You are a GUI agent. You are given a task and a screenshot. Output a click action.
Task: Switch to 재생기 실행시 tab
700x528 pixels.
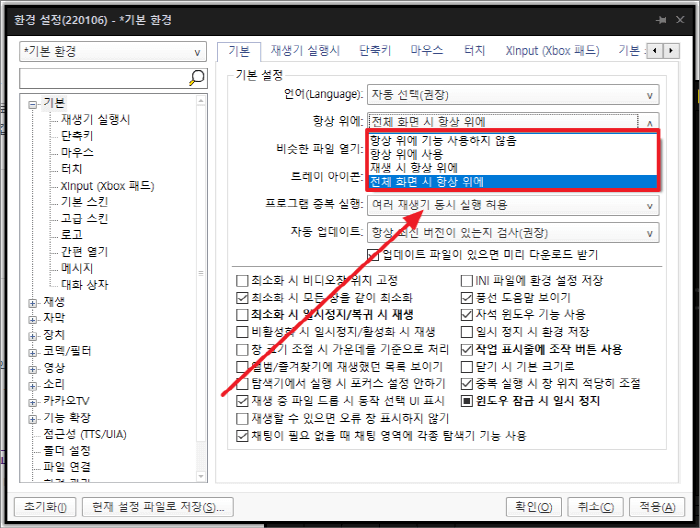(305, 51)
